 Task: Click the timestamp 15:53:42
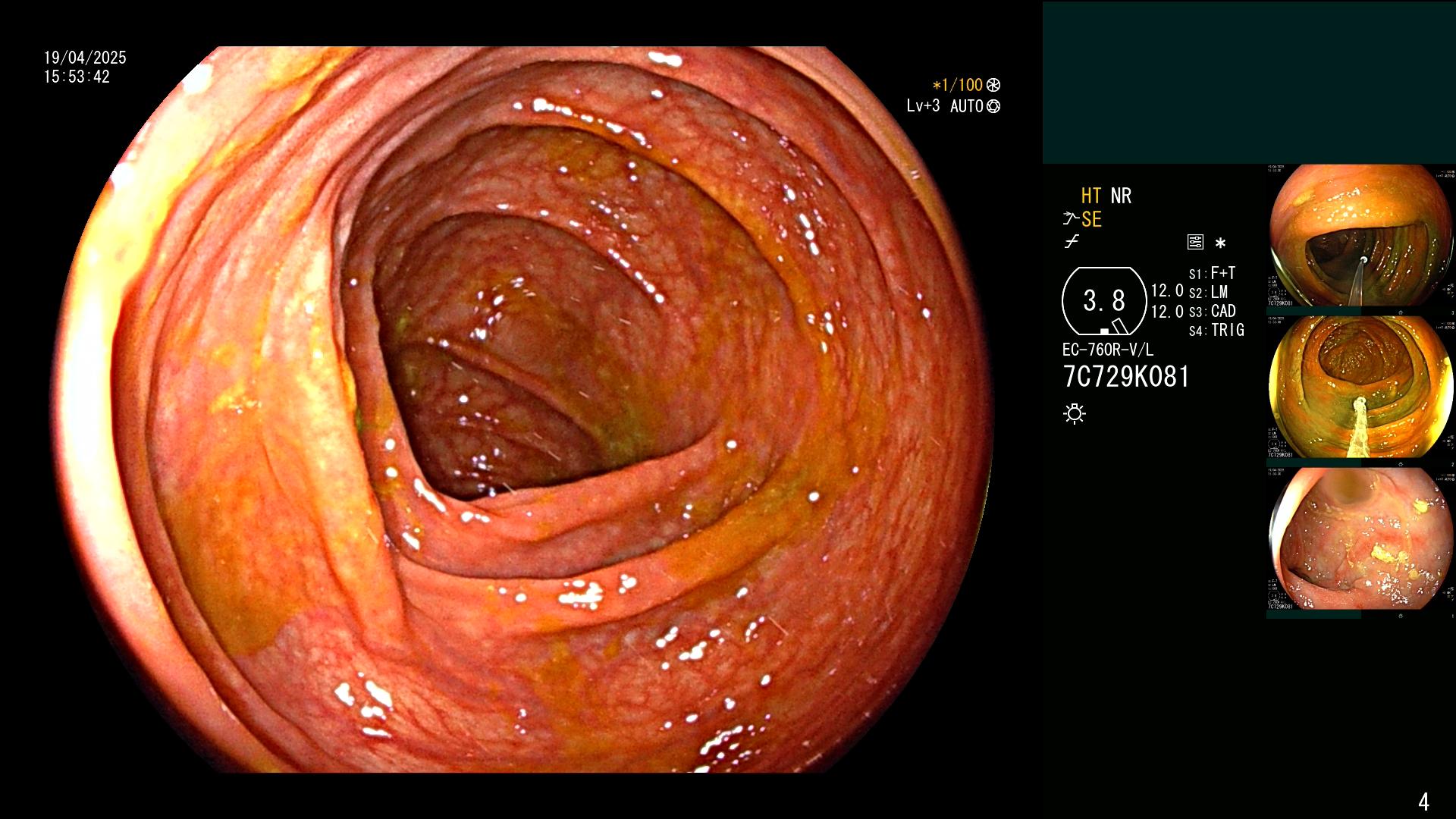tap(77, 77)
